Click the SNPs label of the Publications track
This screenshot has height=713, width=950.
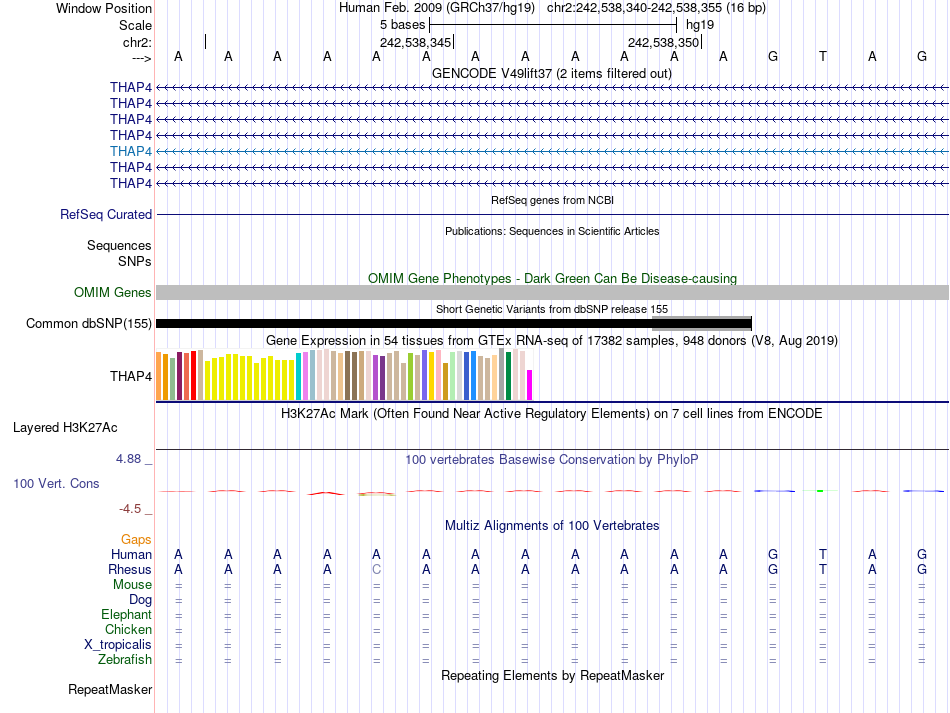click(135, 262)
